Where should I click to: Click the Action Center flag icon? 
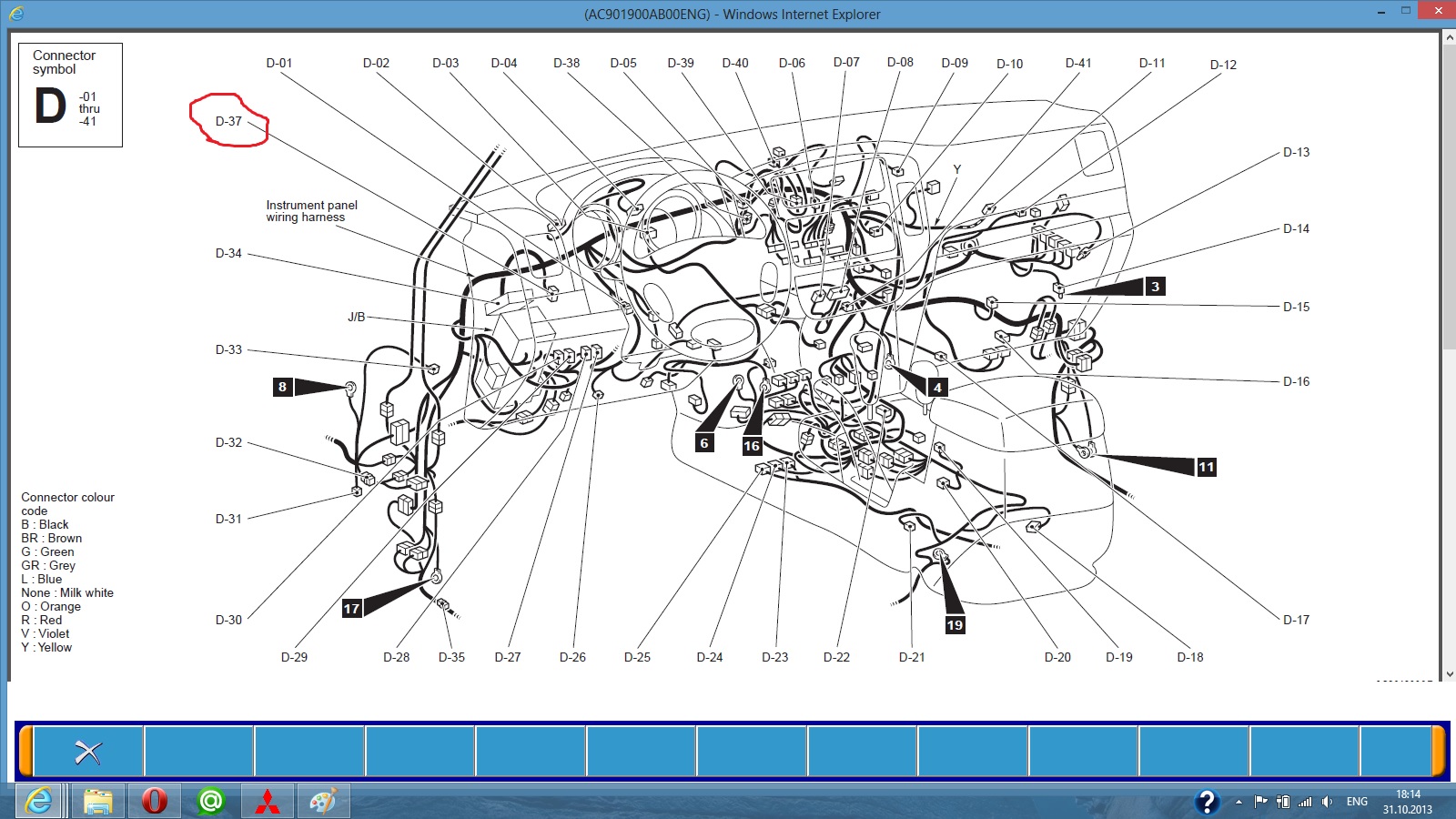pos(1260,802)
